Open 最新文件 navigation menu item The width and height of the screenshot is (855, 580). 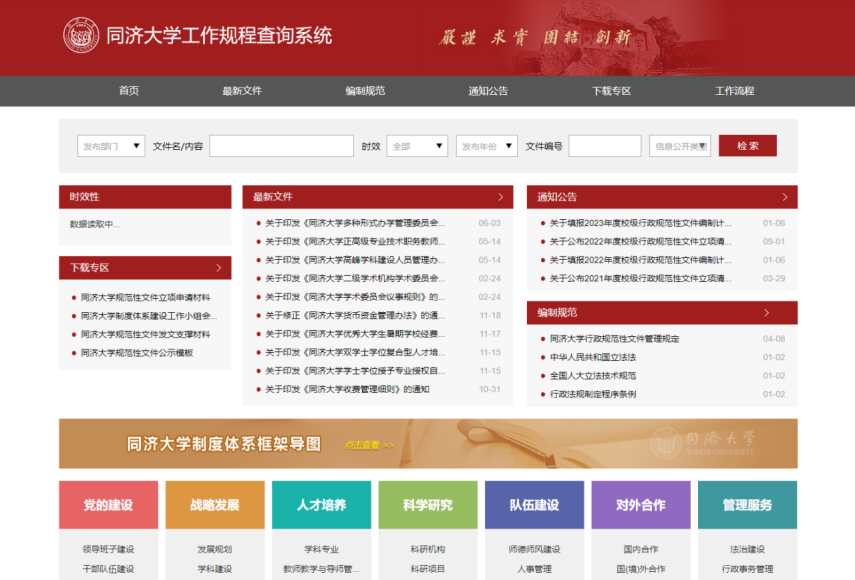tap(242, 91)
